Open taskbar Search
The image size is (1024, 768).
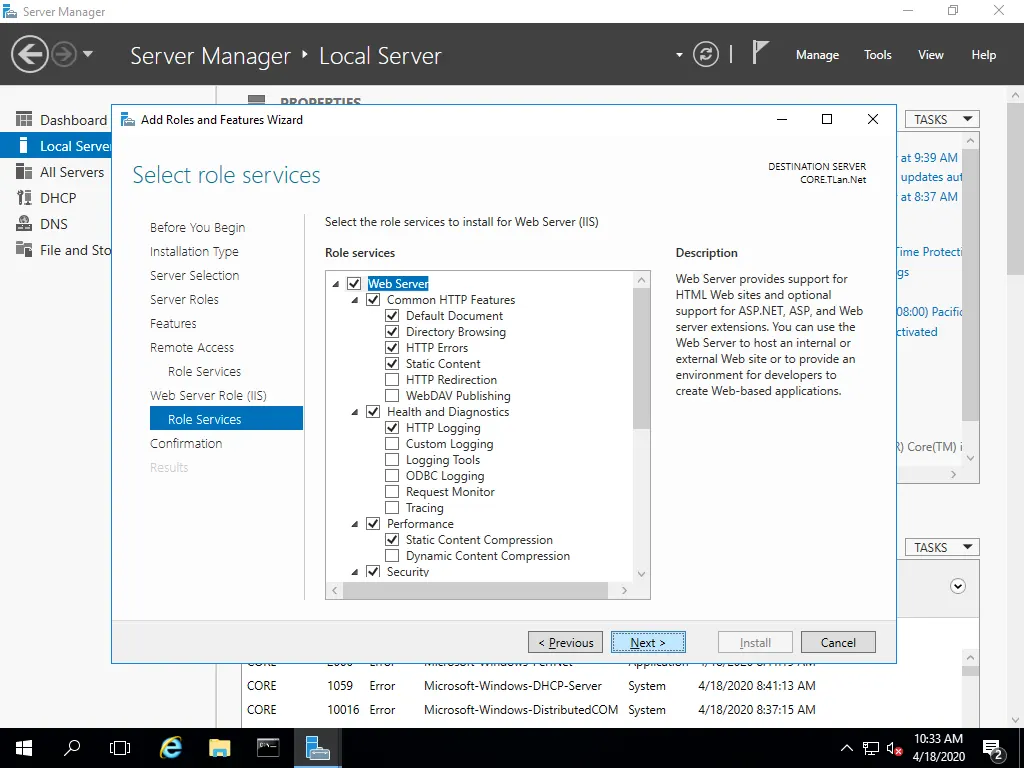click(72, 748)
